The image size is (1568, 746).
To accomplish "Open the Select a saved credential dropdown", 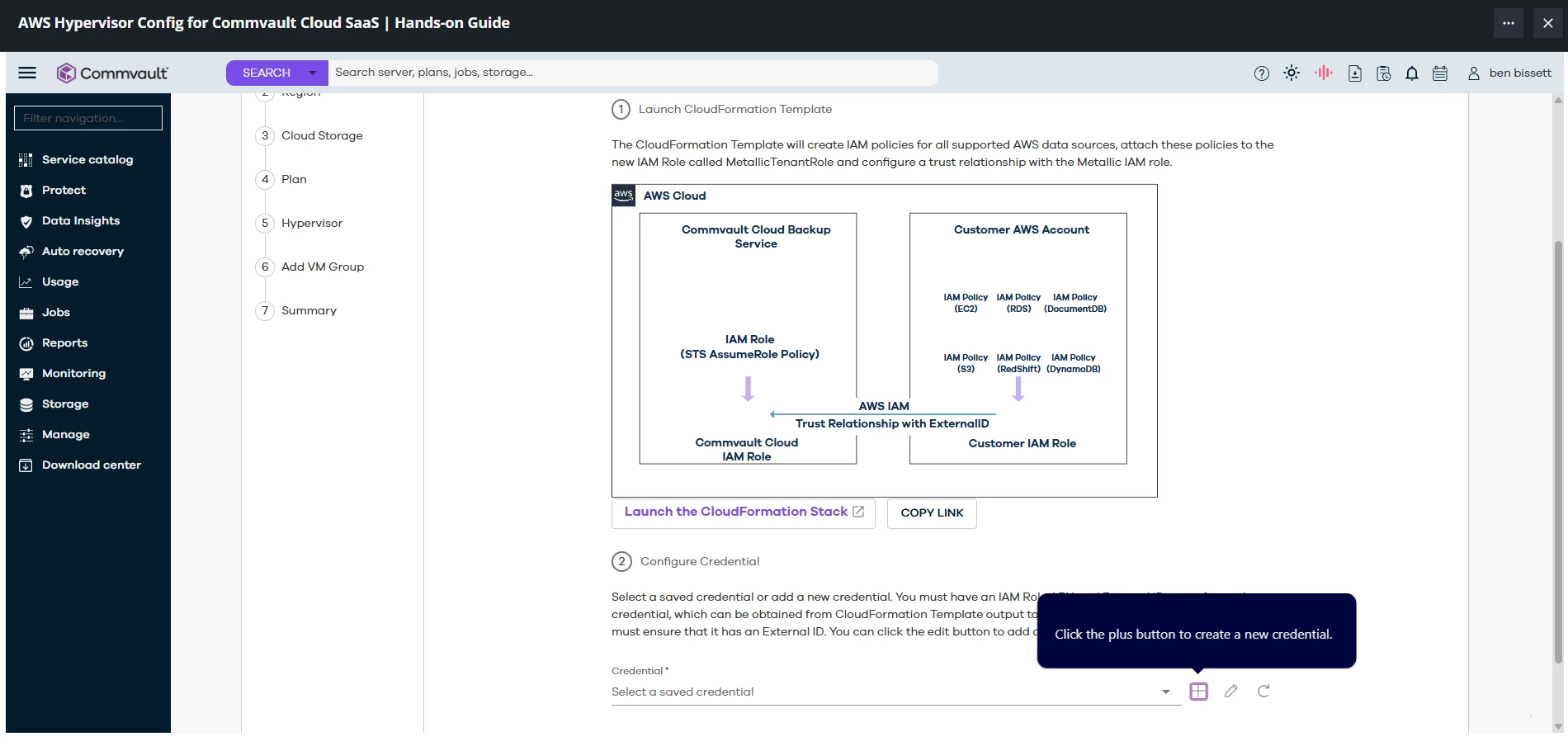I will click(x=895, y=692).
